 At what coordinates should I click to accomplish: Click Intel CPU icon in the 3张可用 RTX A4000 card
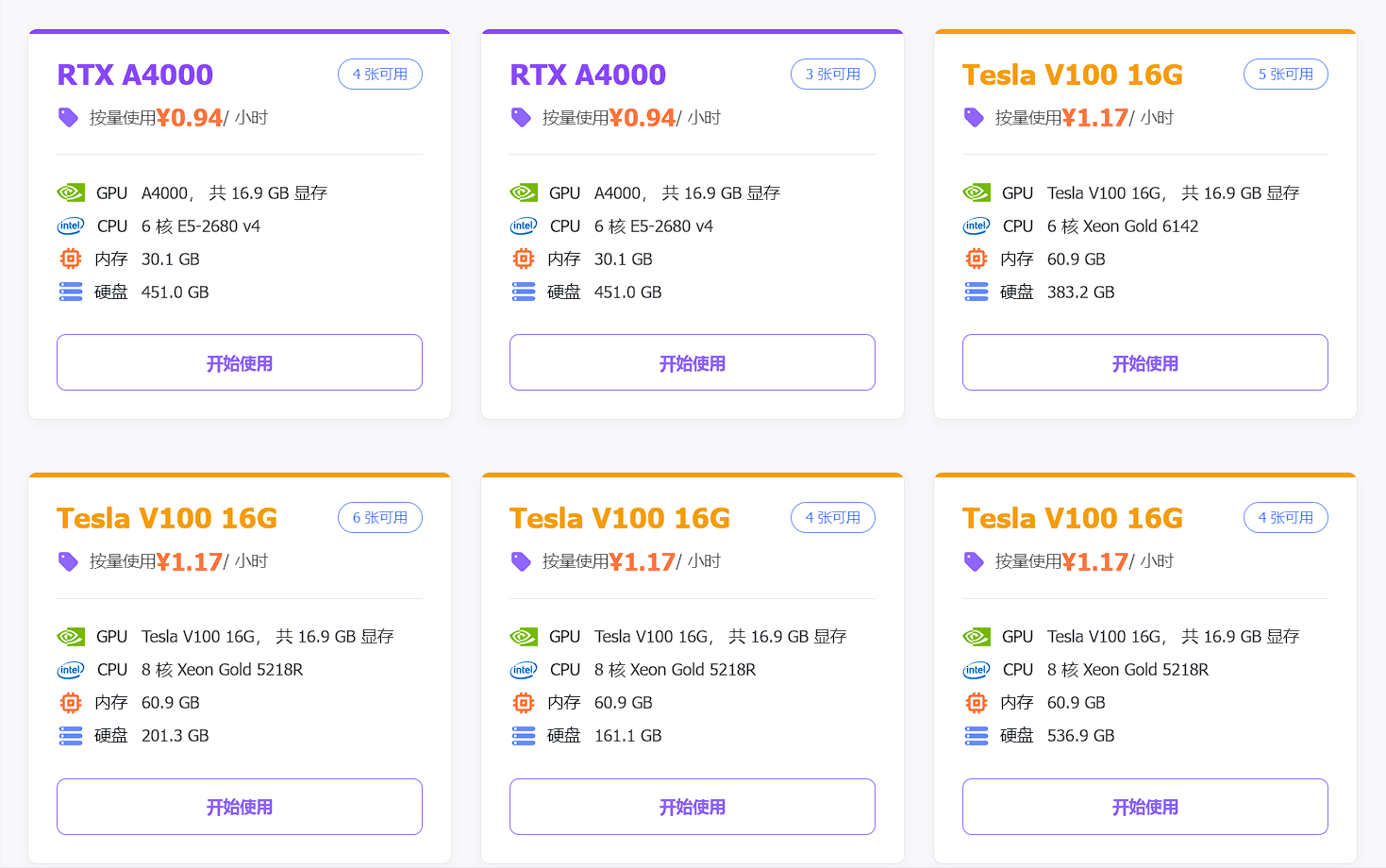click(524, 226)
